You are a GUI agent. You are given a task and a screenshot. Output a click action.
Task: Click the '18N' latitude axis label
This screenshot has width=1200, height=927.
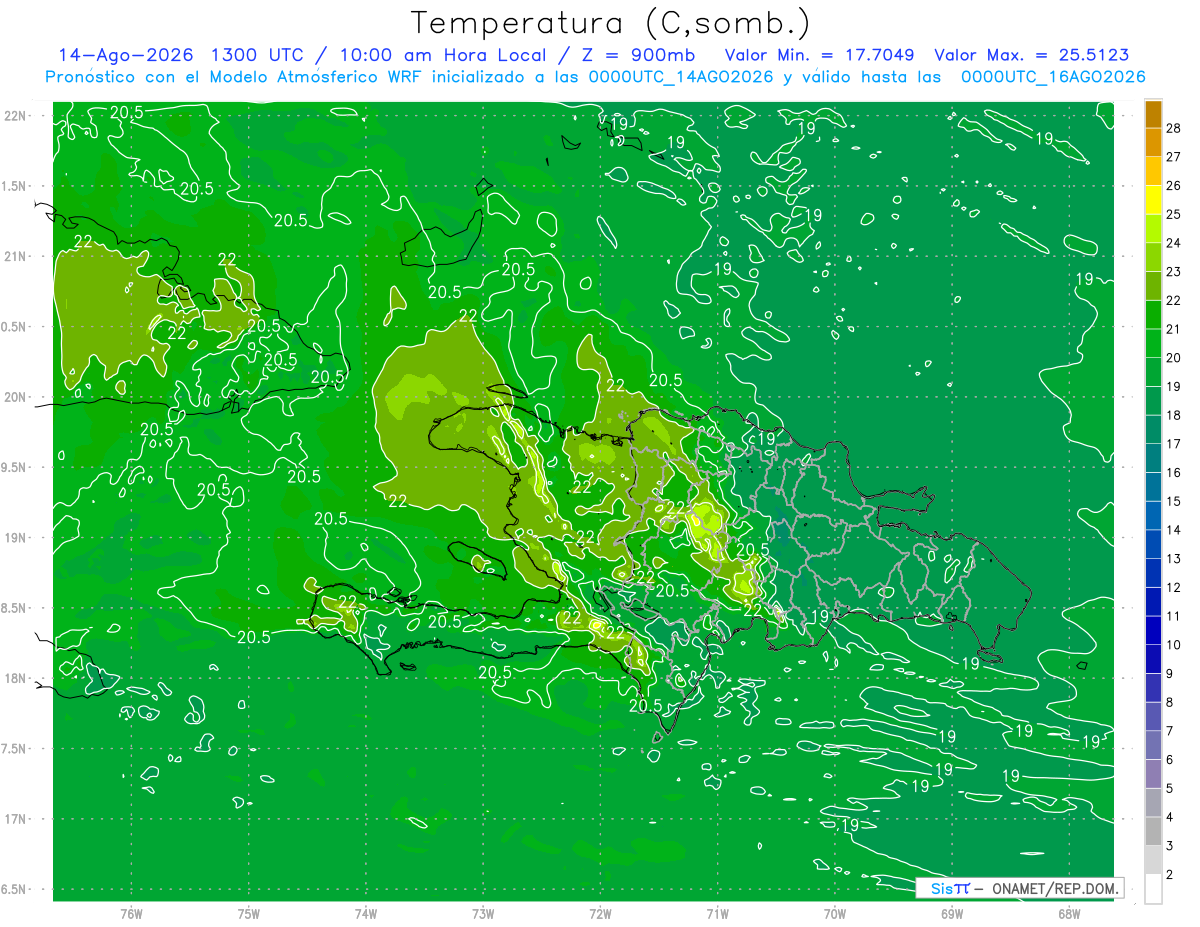16,678
